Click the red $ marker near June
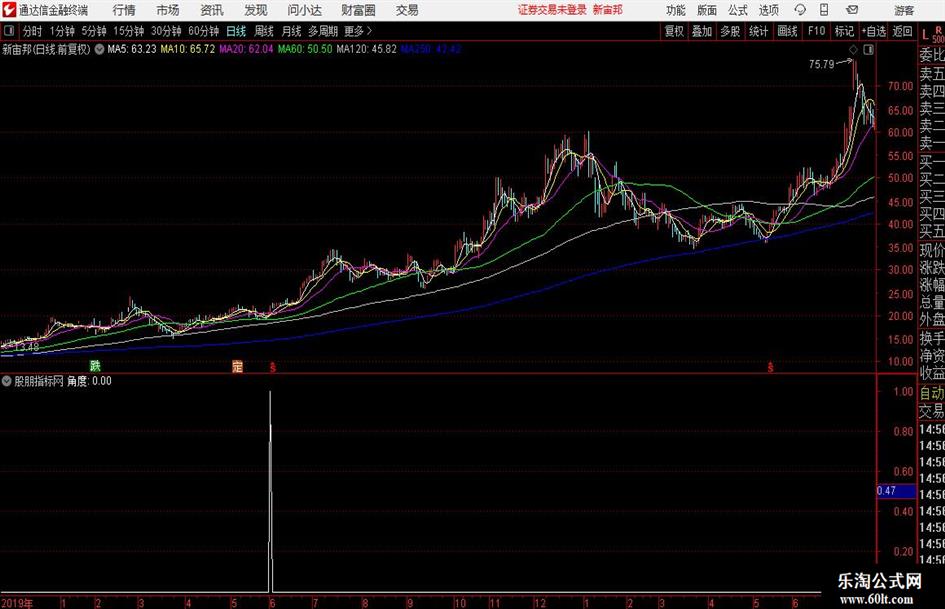The height and width of the screenshot is (609, 945). click(x=273, y=367)
